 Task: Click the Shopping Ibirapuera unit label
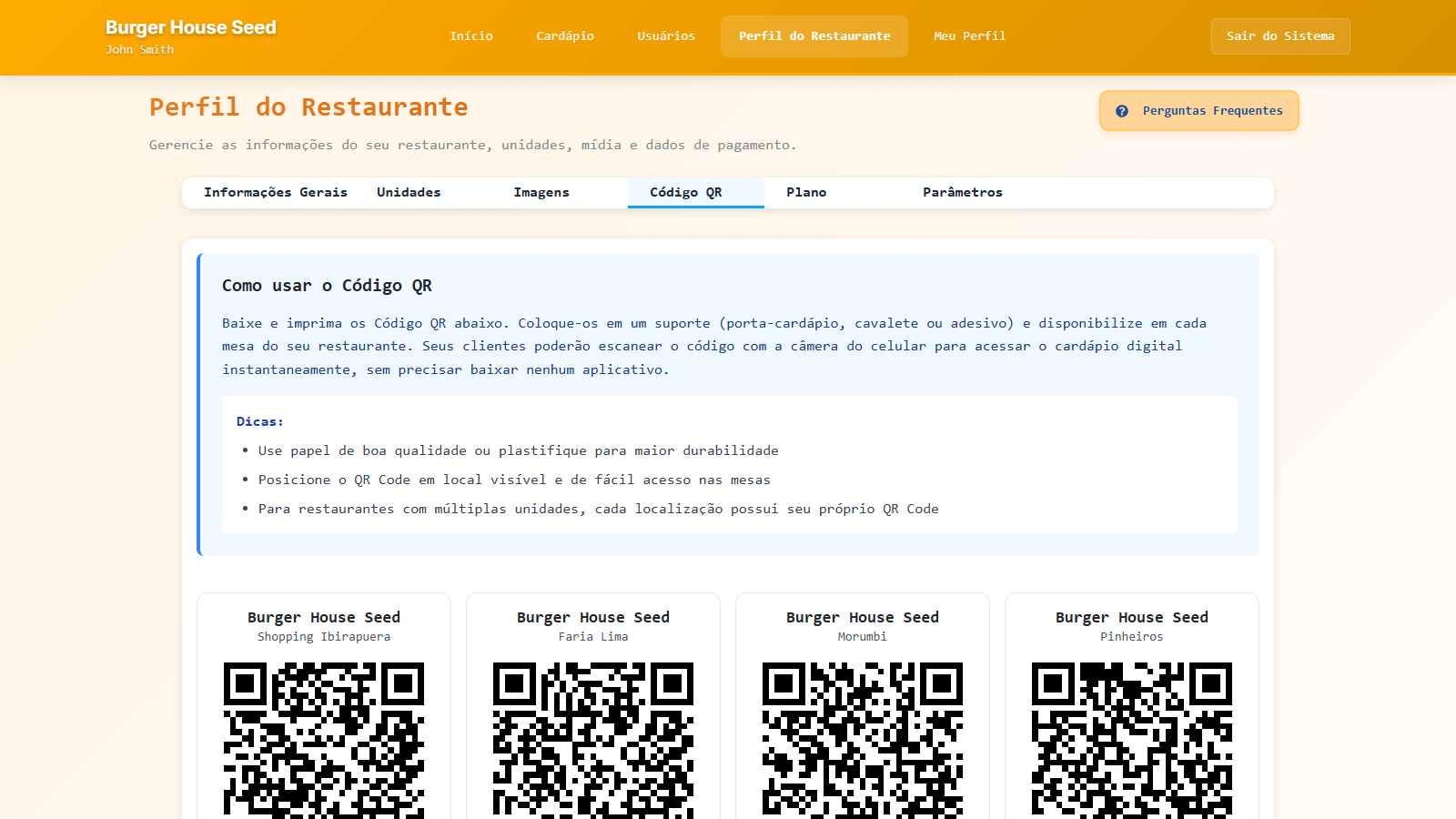(324, 637)
